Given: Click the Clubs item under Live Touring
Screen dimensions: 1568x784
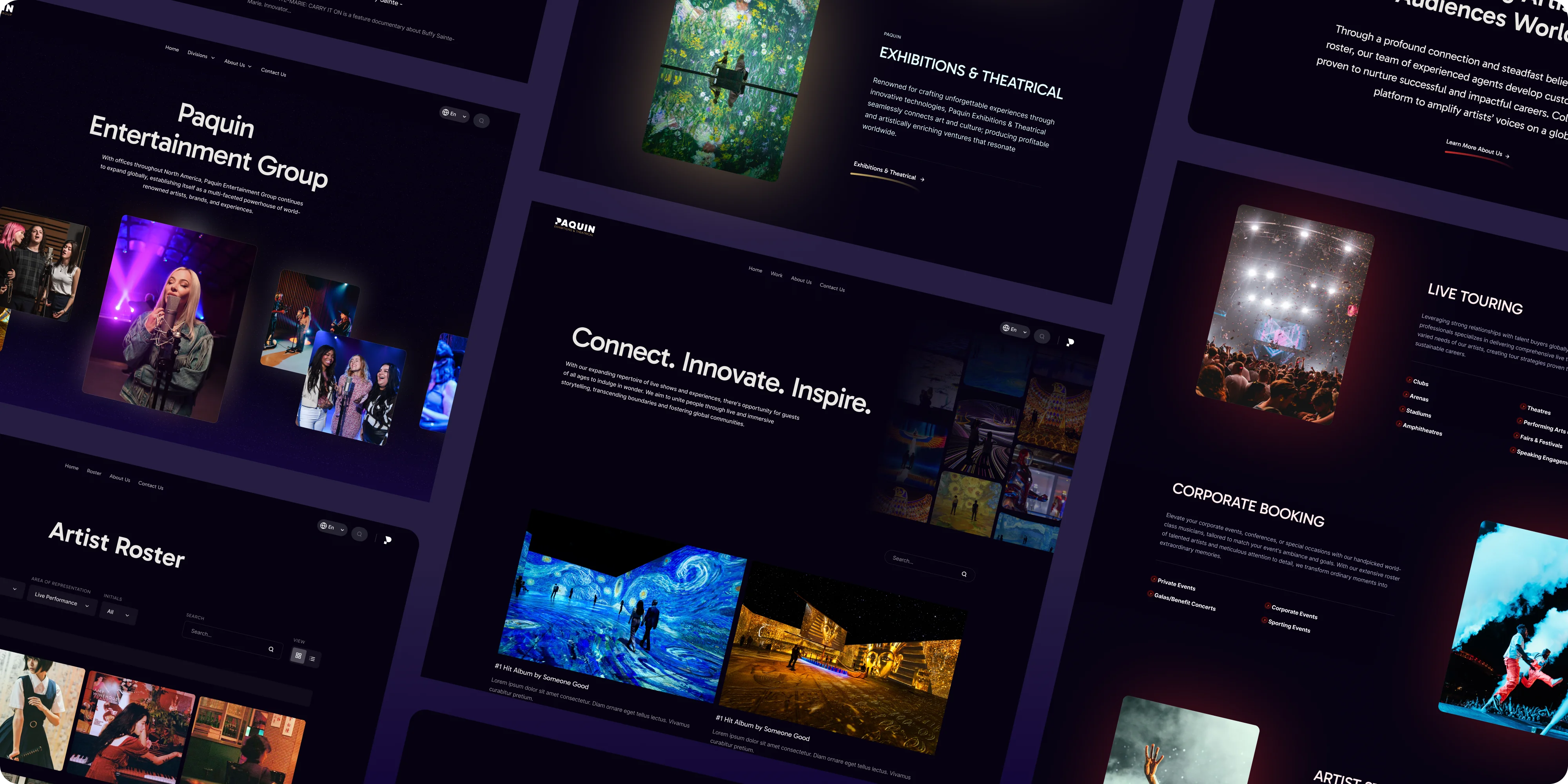Looking at the screenshot, I should point(1417,382).
